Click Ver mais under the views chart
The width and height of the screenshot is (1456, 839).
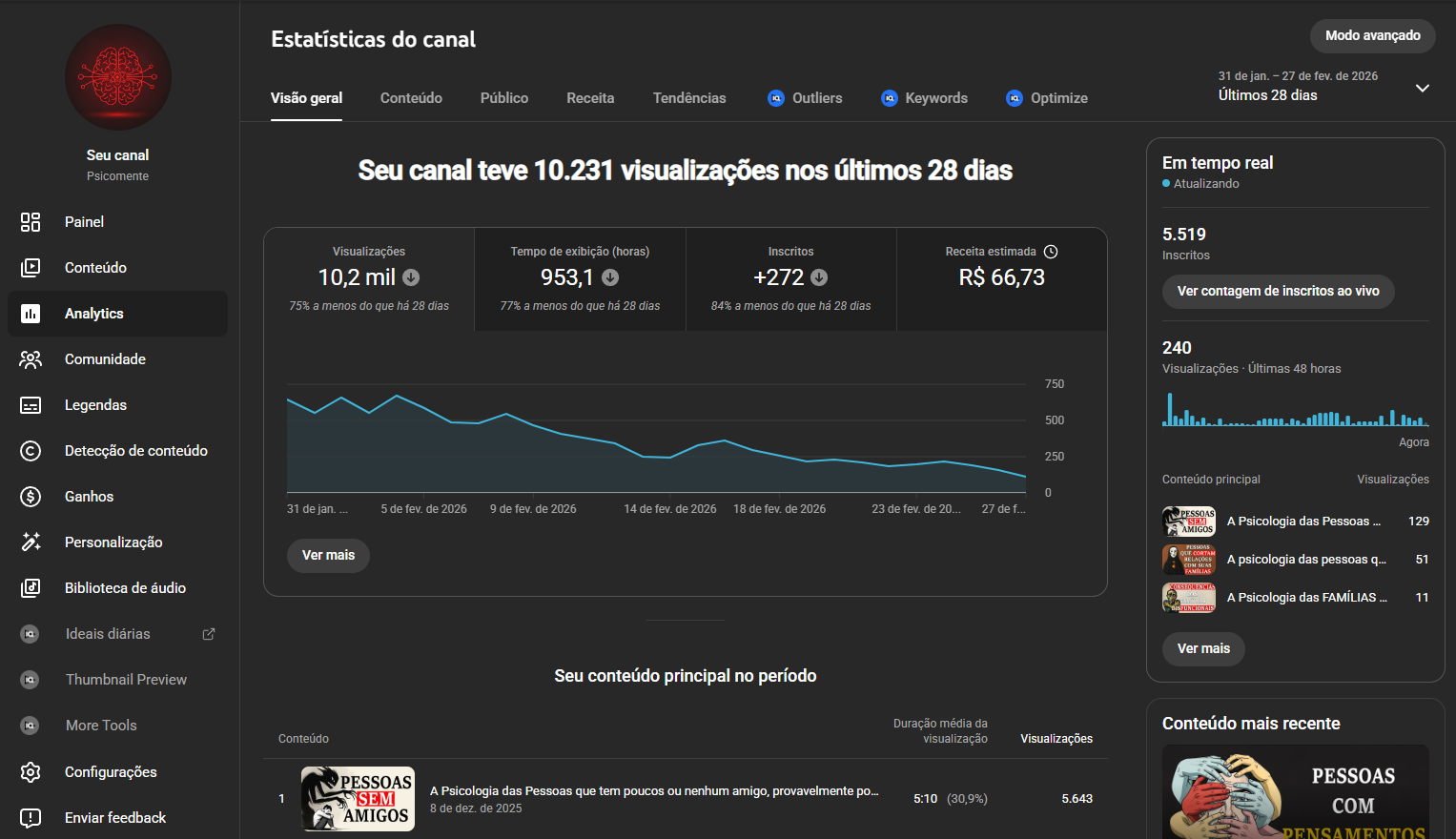pos(328,556)
